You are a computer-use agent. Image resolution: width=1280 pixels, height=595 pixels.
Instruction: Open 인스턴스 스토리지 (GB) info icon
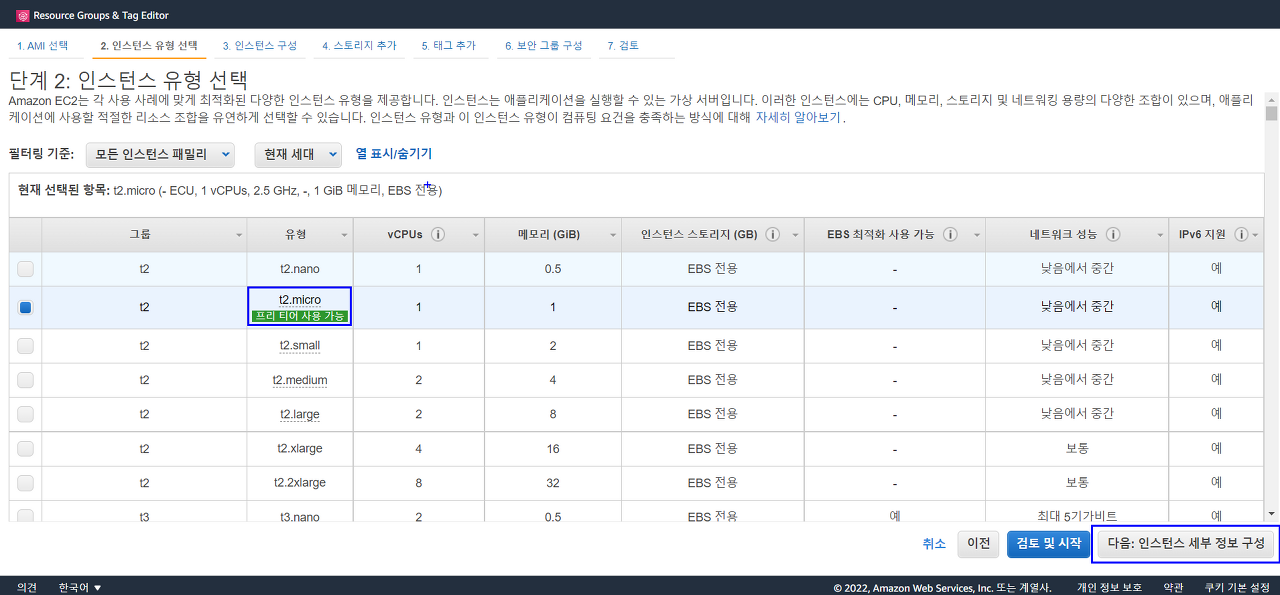[773, 235]
